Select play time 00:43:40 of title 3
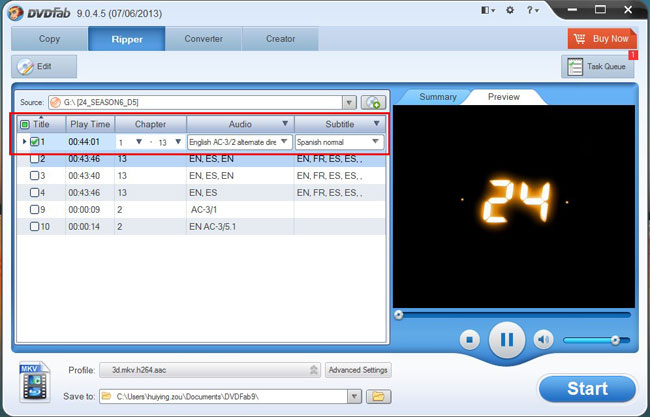 [84, 176]
